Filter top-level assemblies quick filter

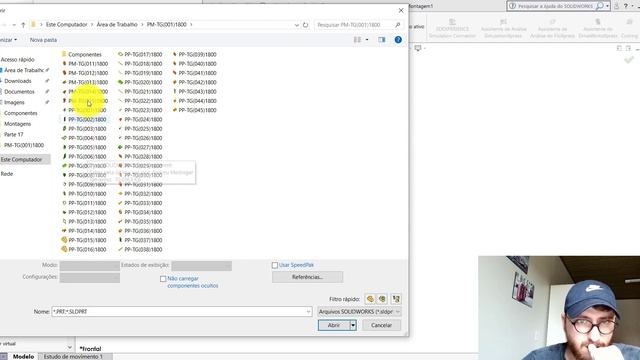point(396,299)
